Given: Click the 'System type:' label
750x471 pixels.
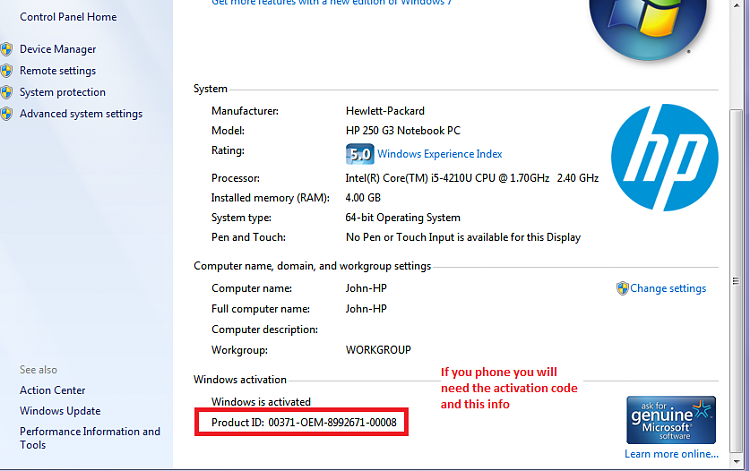Looking at the screenshot, I should 241,218.
